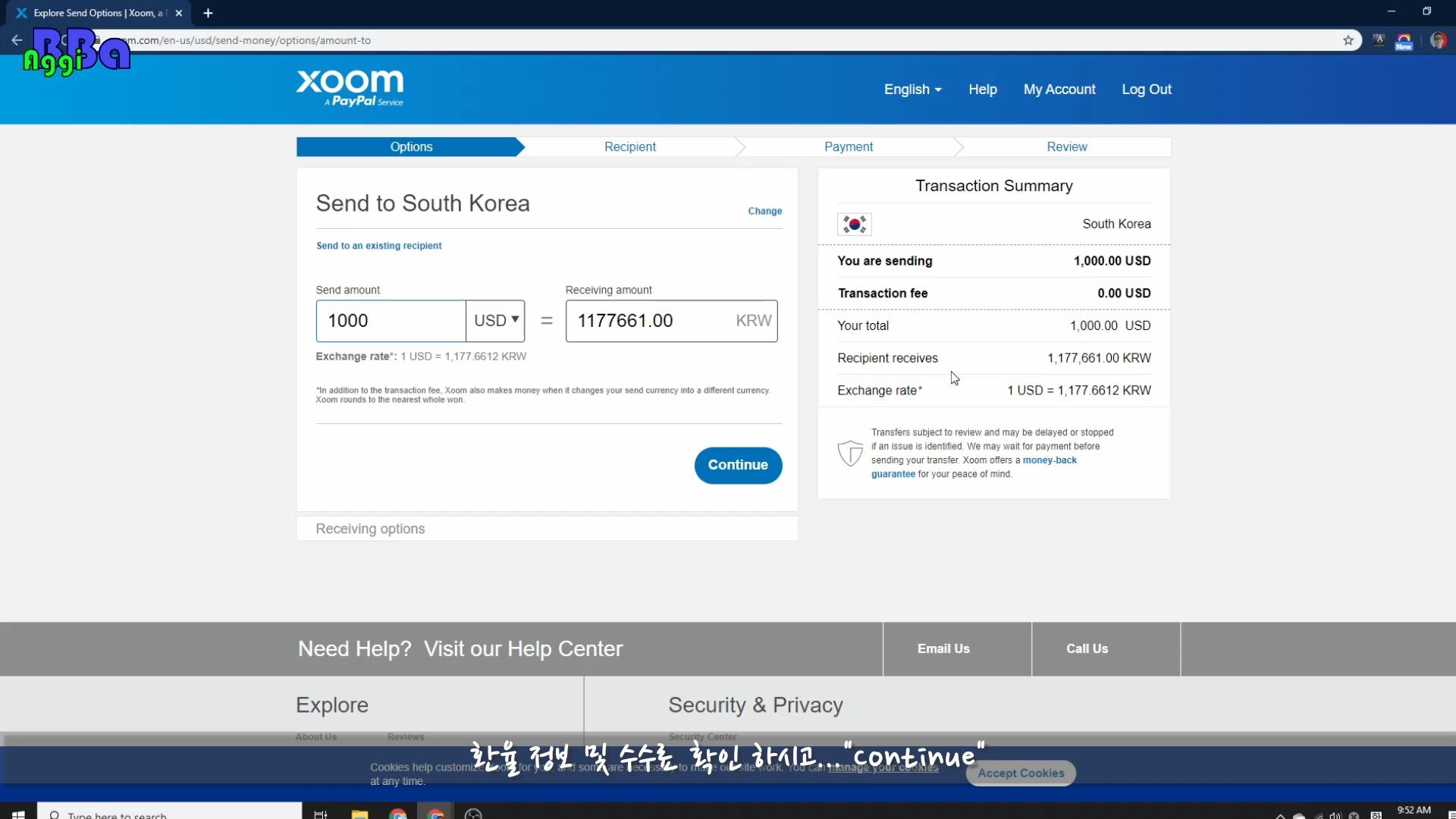Click 'You are sending' 1,000.00 USD value
Viewport: 1456px width, 819px height.
pyautogui.click(x=1112, y=261)
